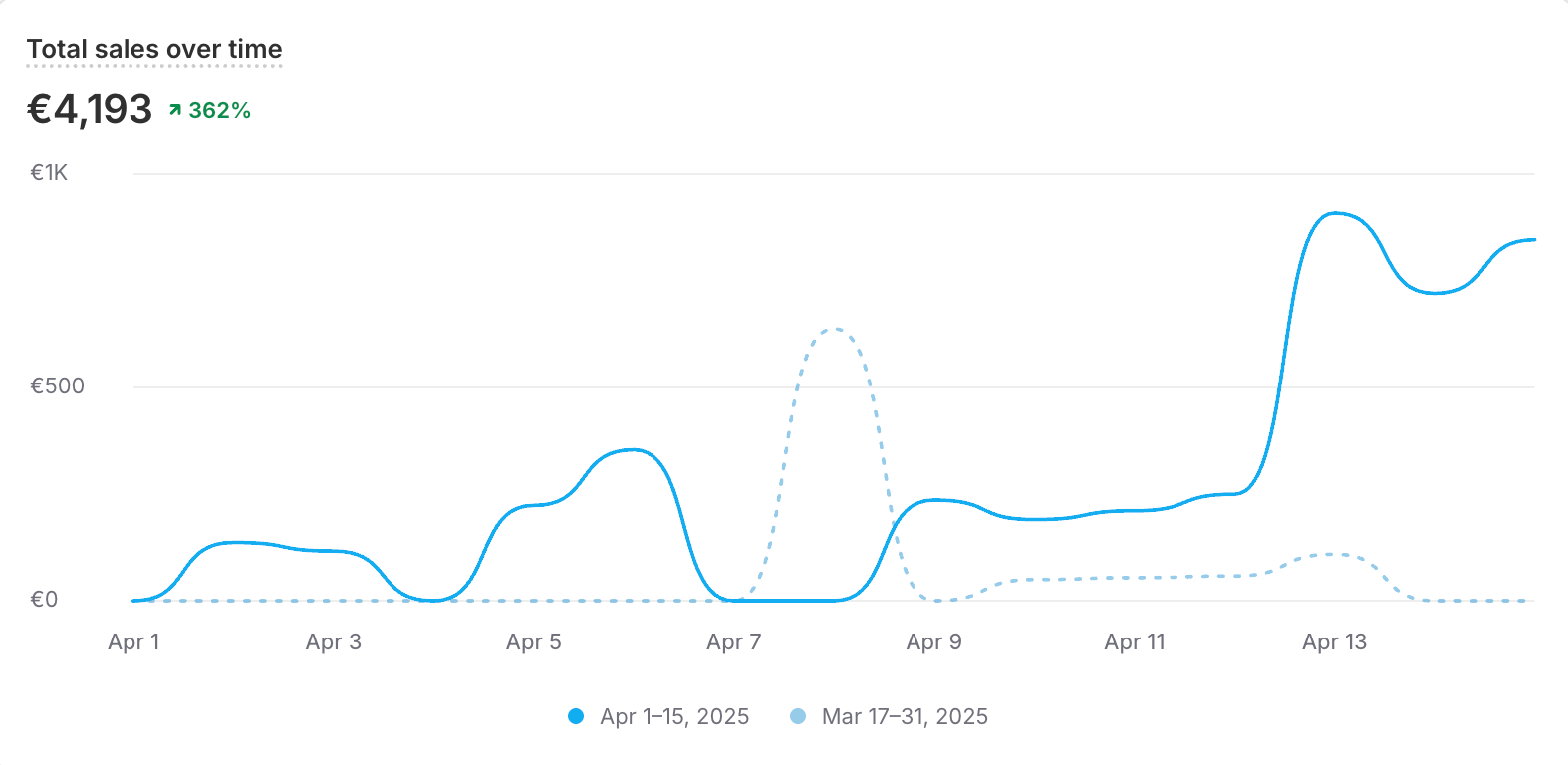Click the dotted line's tallest peak
Image resolution: width=1568 pixels, height=765 pixels.
coord(835,329)
